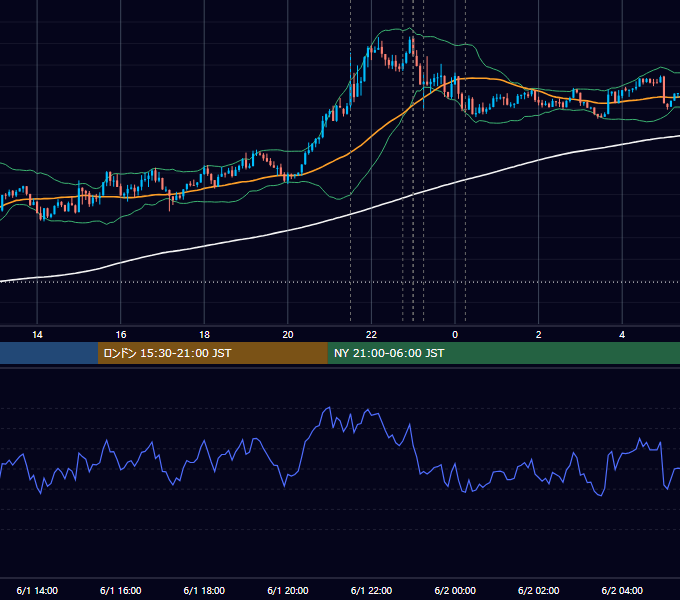Image resolution: width=680 pixels, height=600 pixels.
Task: Click the unlabeled blue session bar before ロンドン
Action: point(49,353)
